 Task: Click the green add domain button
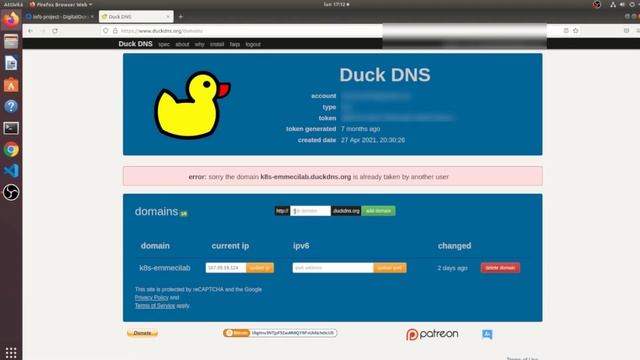[378, 211]
